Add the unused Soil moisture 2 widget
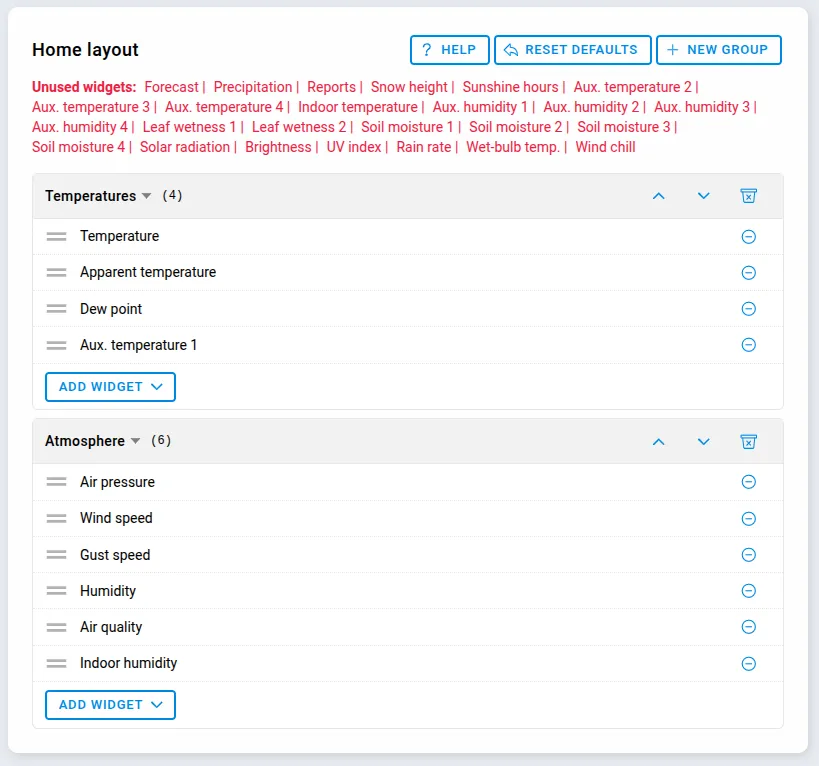Screen dimensions: 819x766 [x=516, y=127]
